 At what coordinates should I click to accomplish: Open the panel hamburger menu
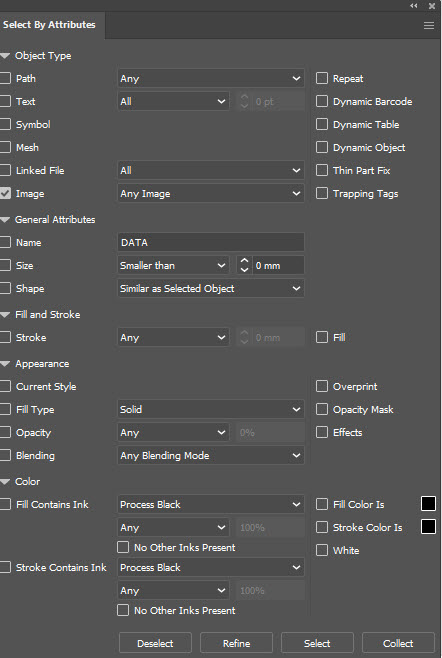429,26
